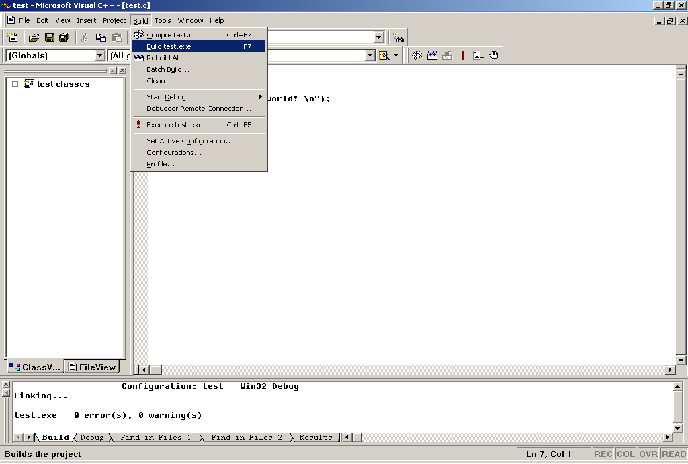Choose Set Active Configuration menu entry

(199, 141)
